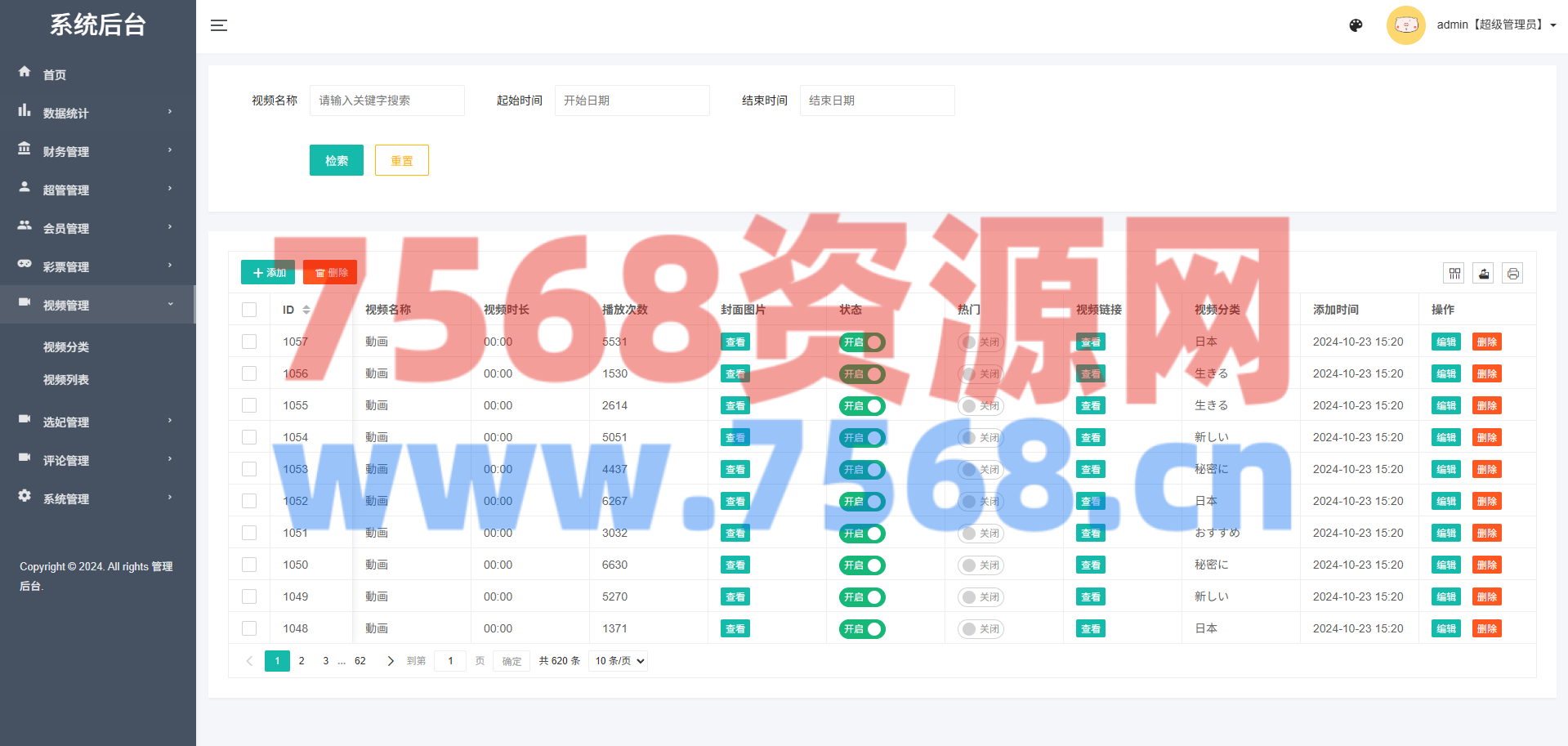
Task: Click the green 检索 search button
Action: click(336, 160)
